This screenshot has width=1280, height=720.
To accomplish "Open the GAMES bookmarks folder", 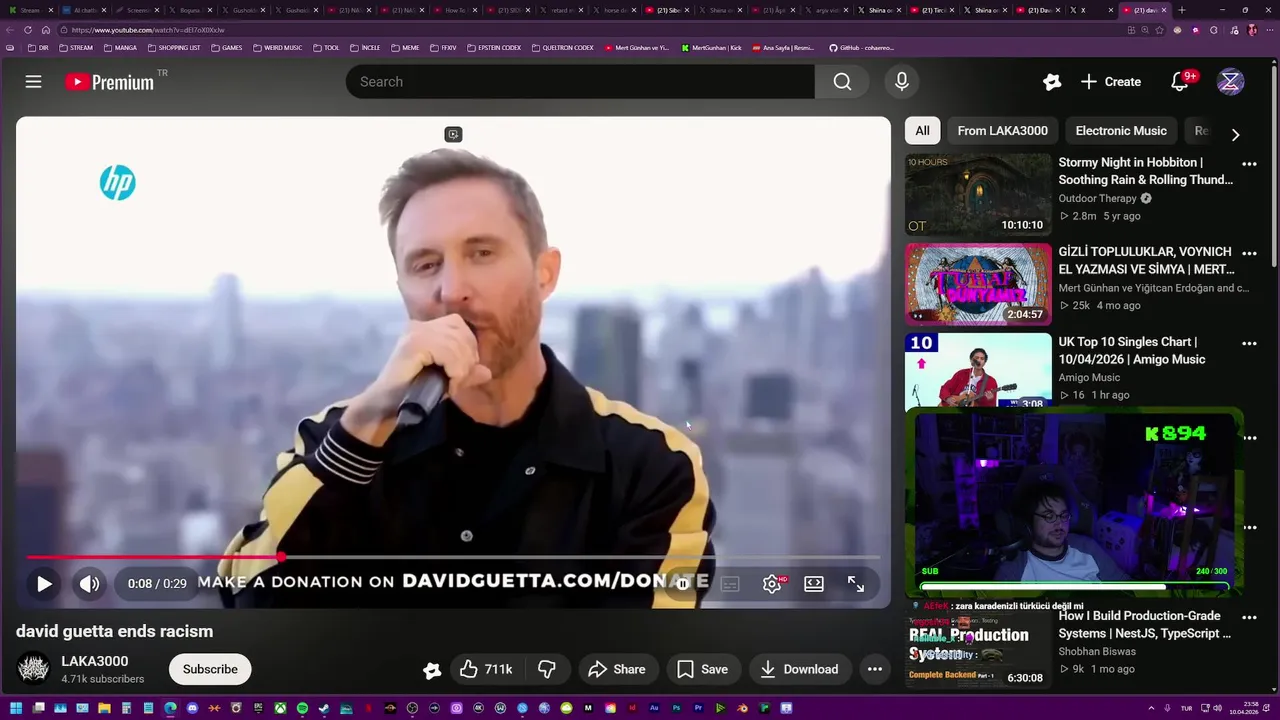I will (x=227, y=48).
